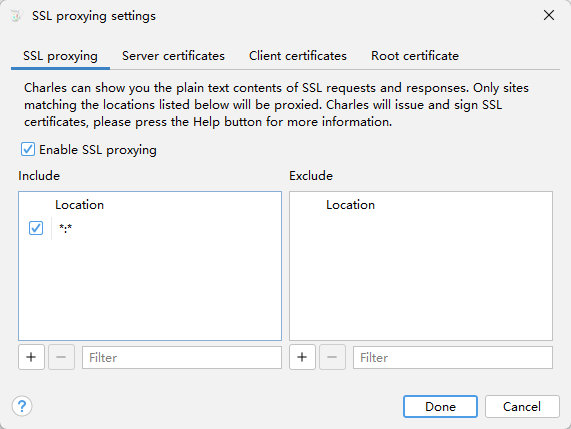
Task: Select the *:* row in Include list
Action: pos(150,228)
